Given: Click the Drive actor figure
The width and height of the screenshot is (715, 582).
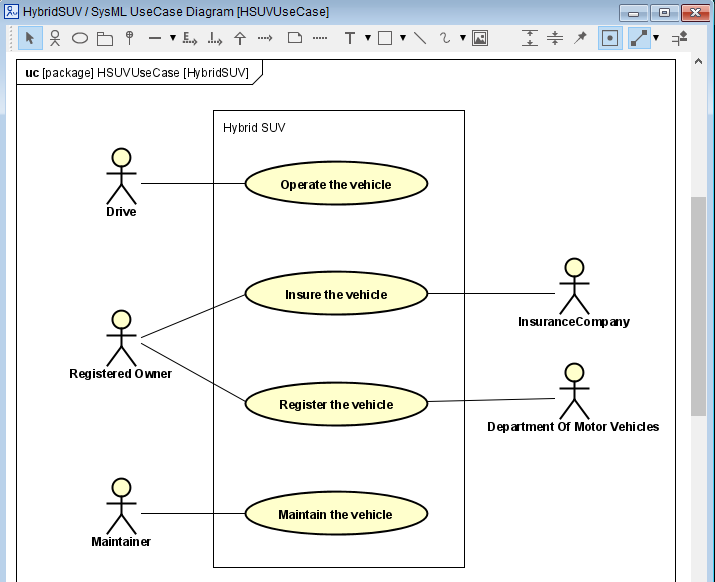Looking at the screenshot, I should click(x=121, y=177).
